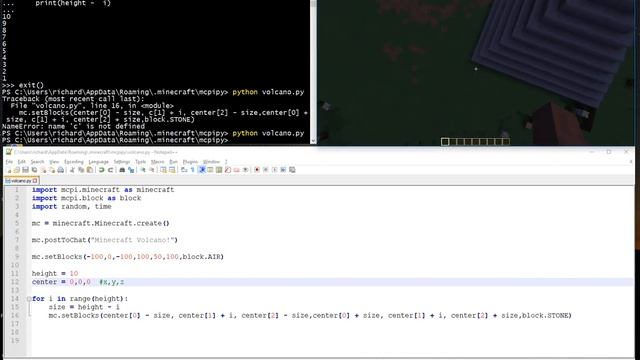640x360 pixels.
Task: Toggle the Document Map panel icon
Action: pyautogui.click(x=219, y=170)
